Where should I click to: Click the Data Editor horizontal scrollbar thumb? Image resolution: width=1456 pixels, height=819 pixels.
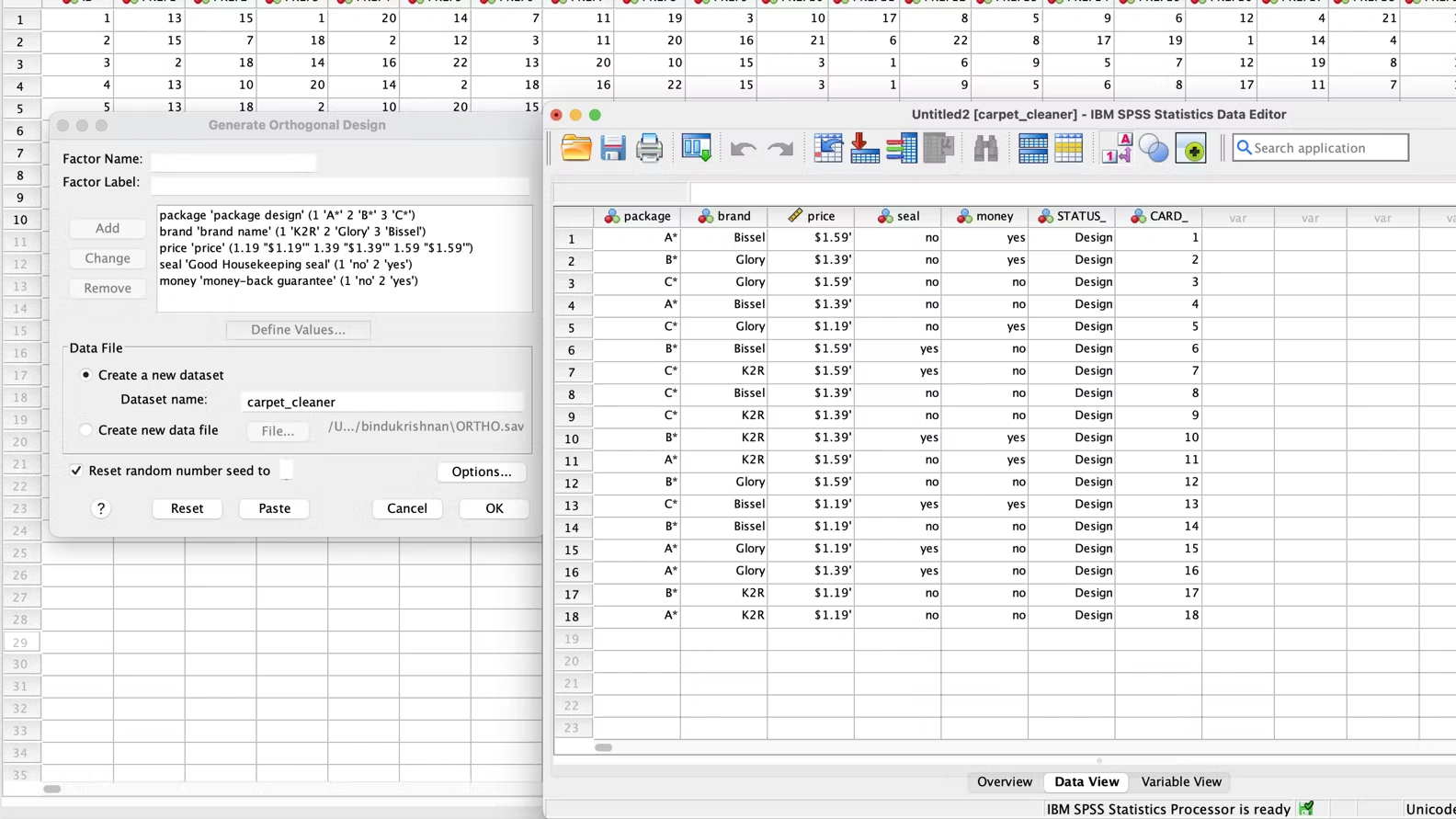pos(604,748)
